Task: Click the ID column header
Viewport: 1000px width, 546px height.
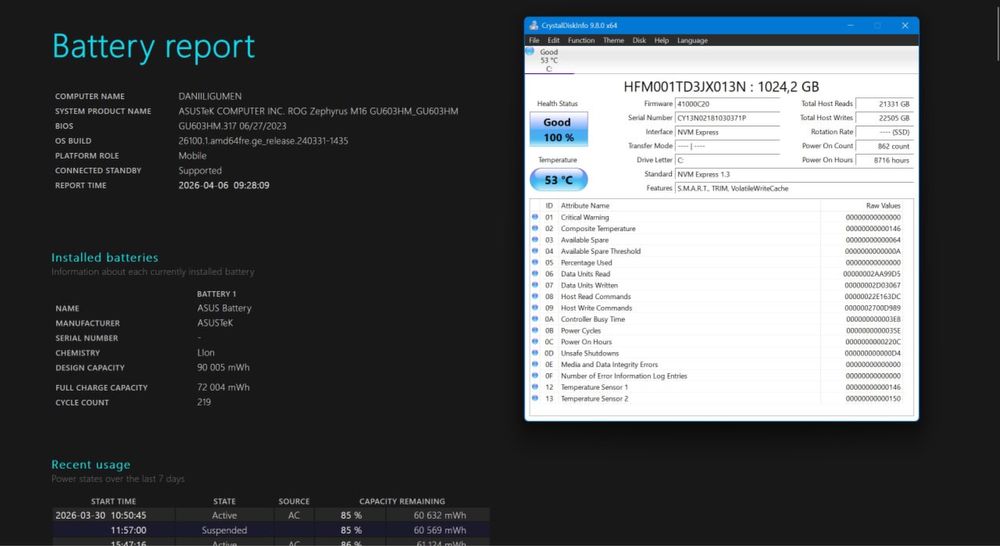Action: 549,205
